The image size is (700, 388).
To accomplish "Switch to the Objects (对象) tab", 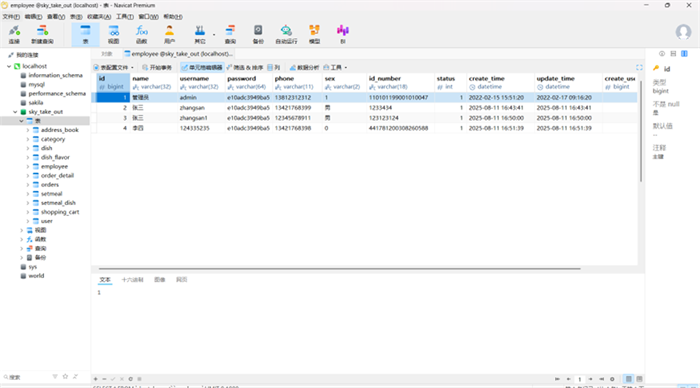I will tap(106, 54).
